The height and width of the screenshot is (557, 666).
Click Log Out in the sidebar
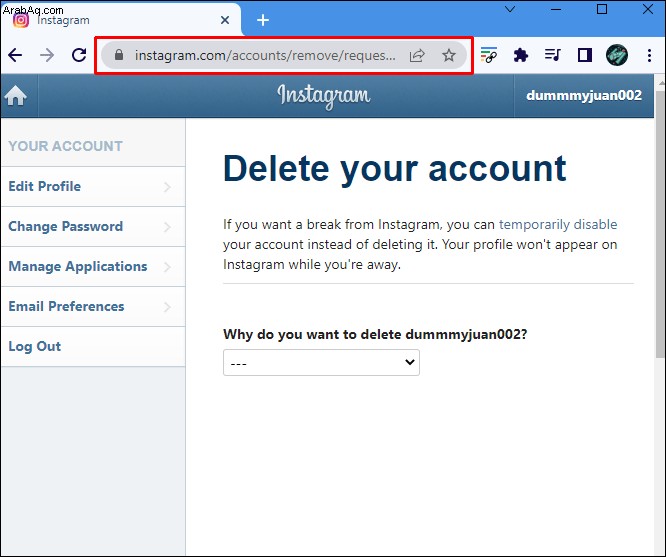coord(93,346)
